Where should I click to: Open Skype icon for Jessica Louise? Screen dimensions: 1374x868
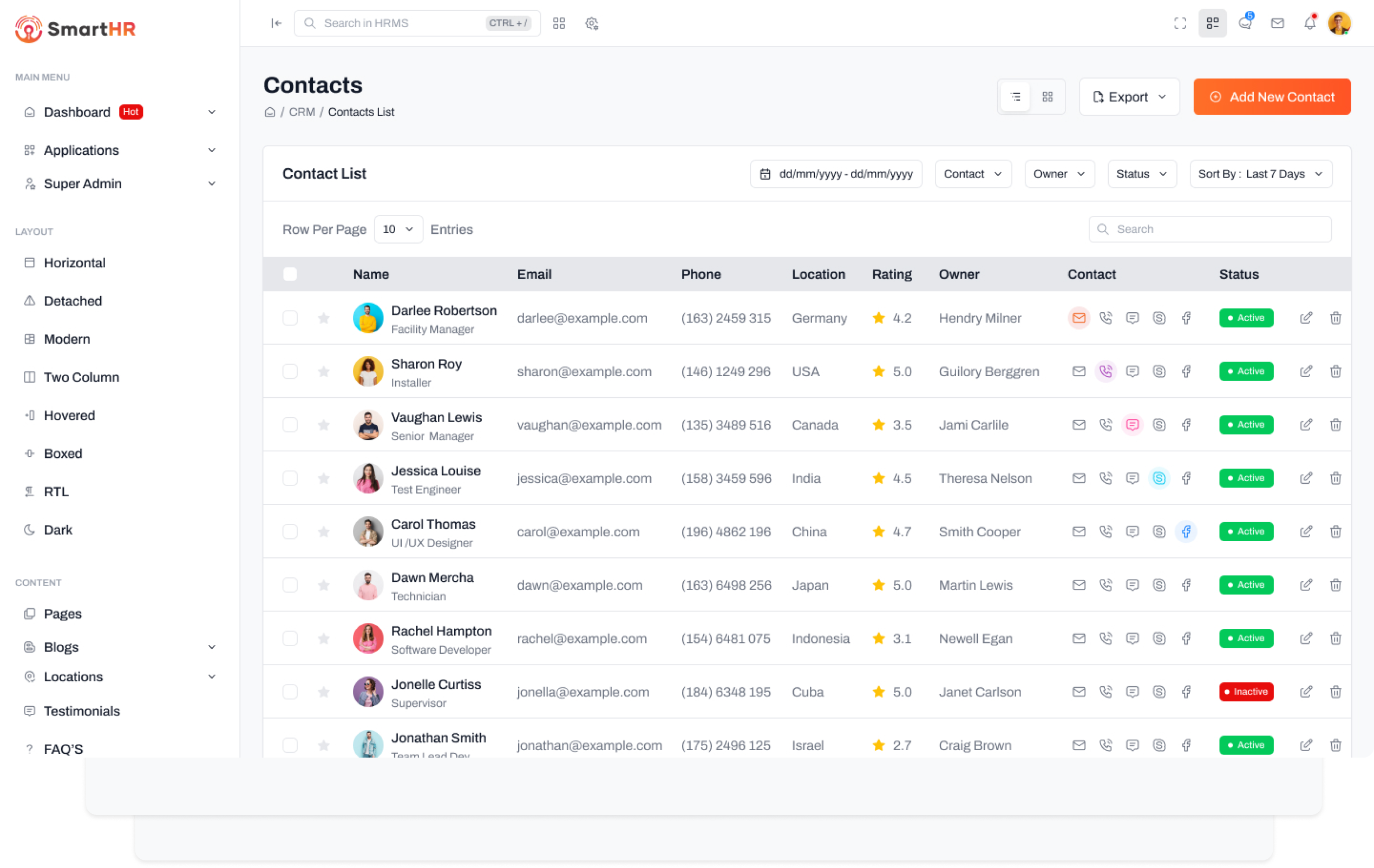tap(1159, 478)
